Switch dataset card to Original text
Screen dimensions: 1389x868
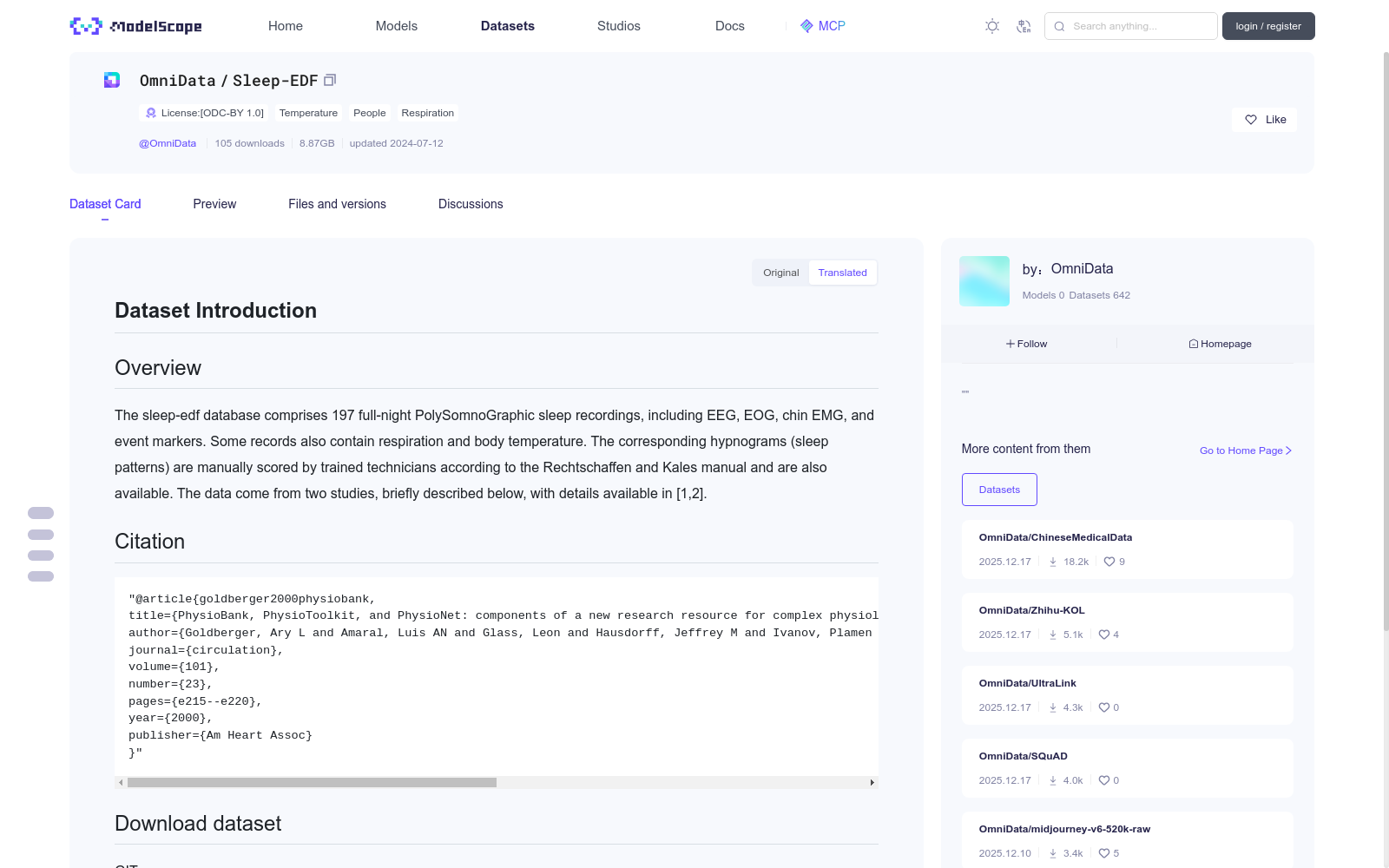pyautogui.click(x=781, y=273)
